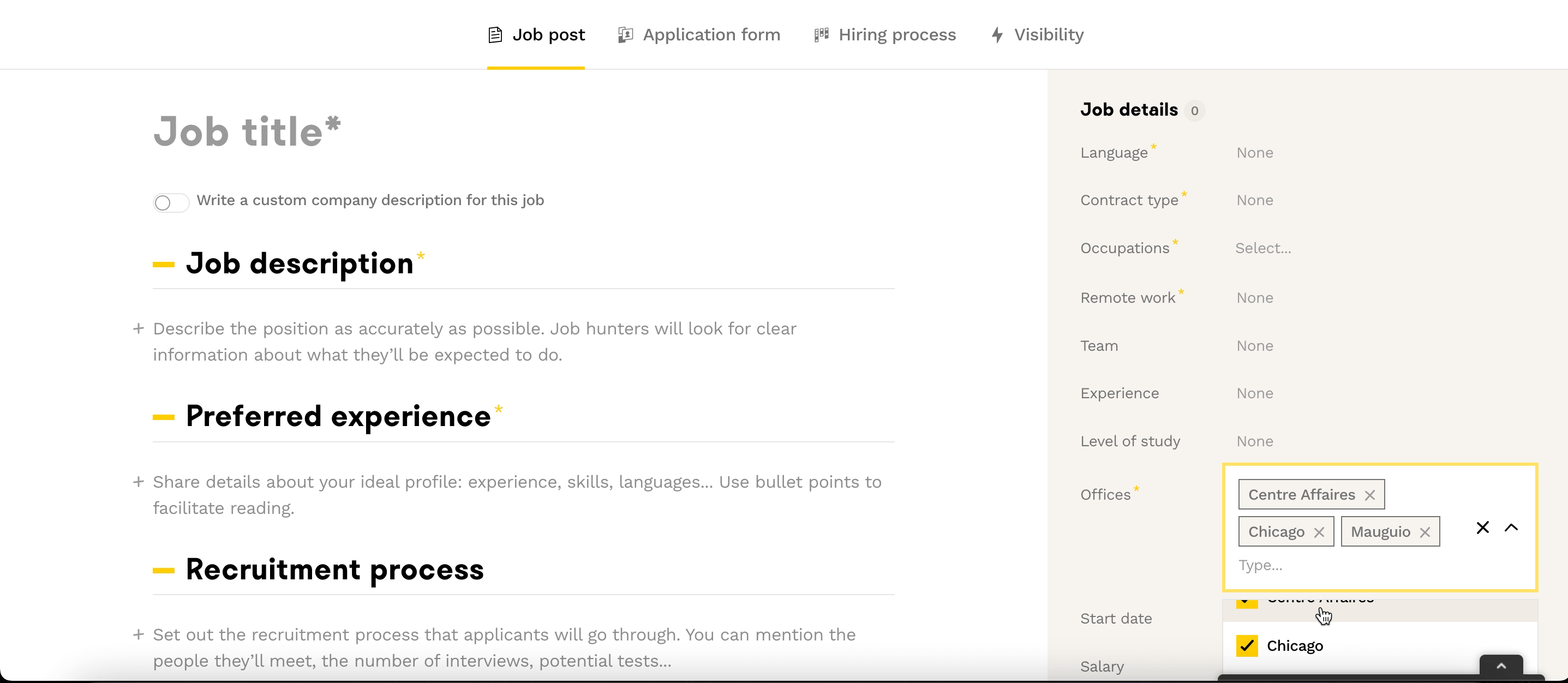Image resolution: width=1568 pixels, height=683 pixels.
Task: Click plus icon beside Preferred experience text
Action: [138, 482]
